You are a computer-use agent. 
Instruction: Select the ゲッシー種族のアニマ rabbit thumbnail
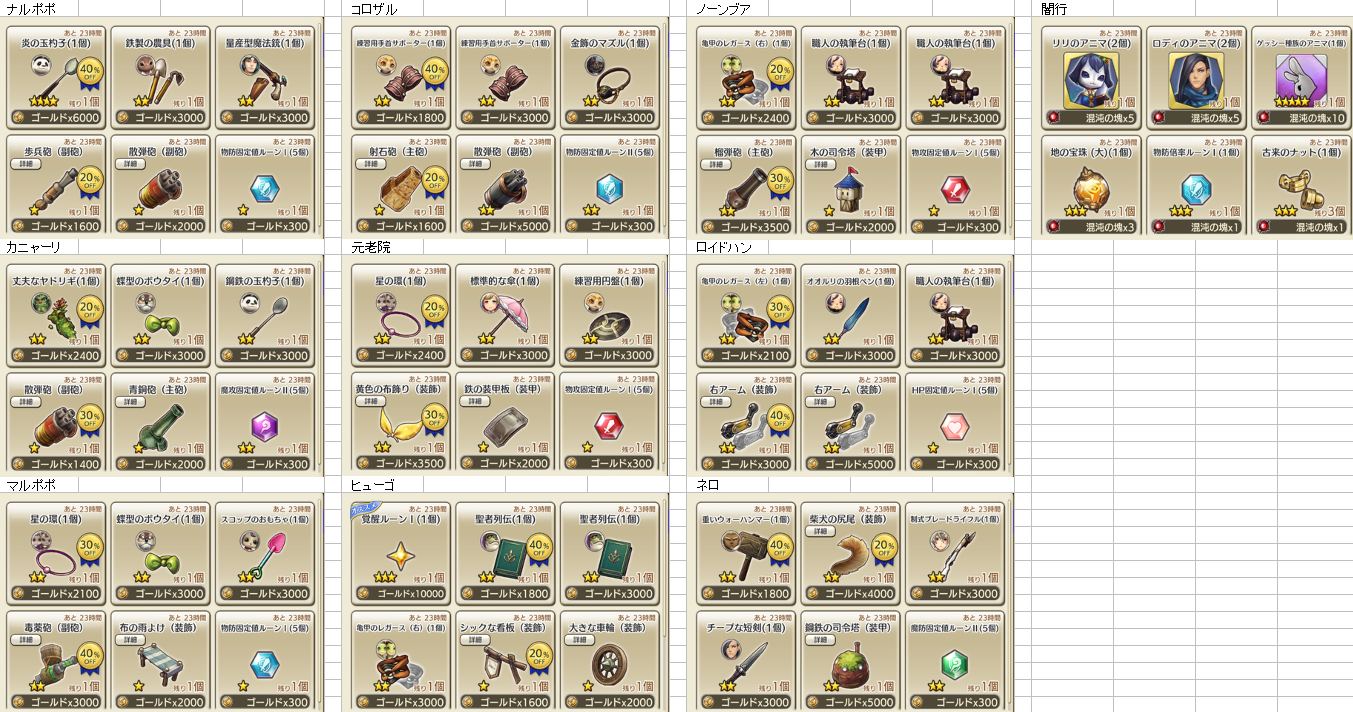(1299, 80)
